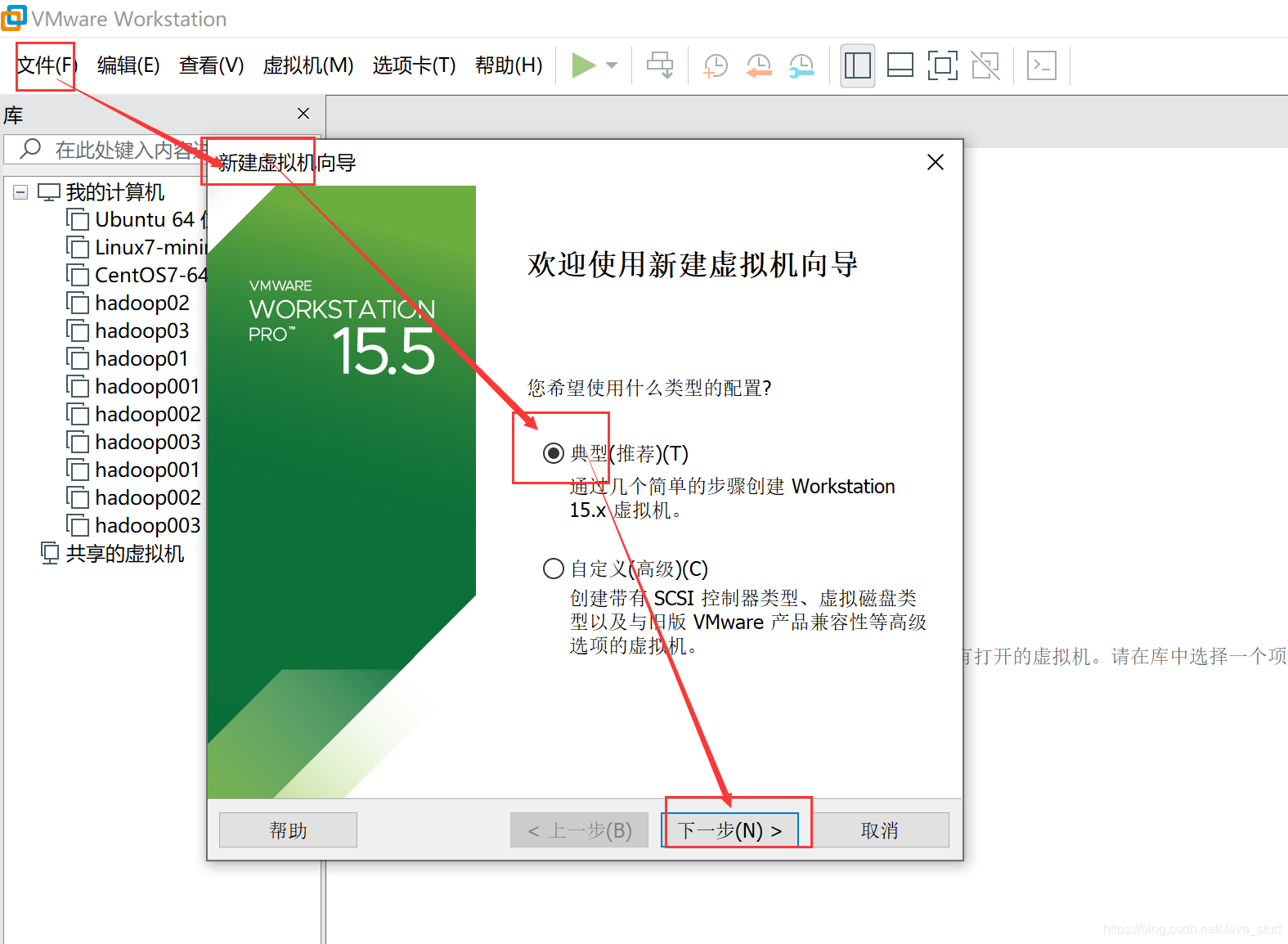
Task: Click the first hadoop003 VM icon
Action: (x=78, y=442)
